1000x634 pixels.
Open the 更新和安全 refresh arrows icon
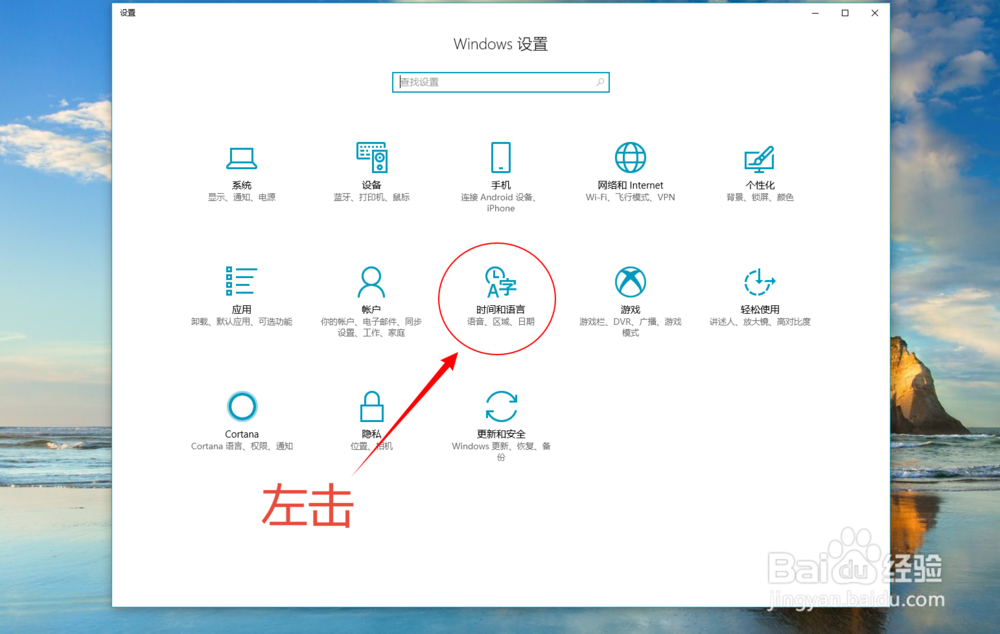point(501,406)
